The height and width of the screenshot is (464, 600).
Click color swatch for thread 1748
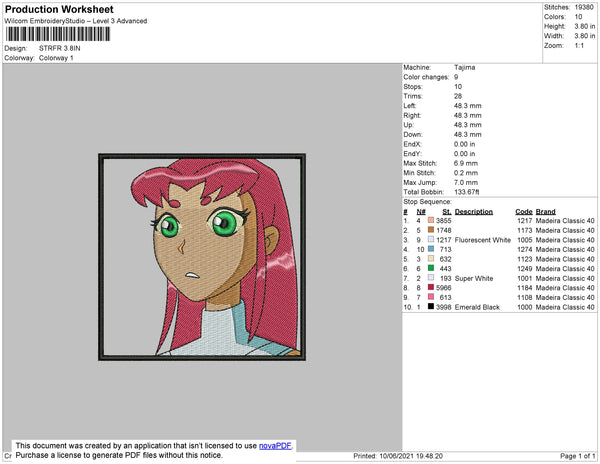click(x=431, y=230)
